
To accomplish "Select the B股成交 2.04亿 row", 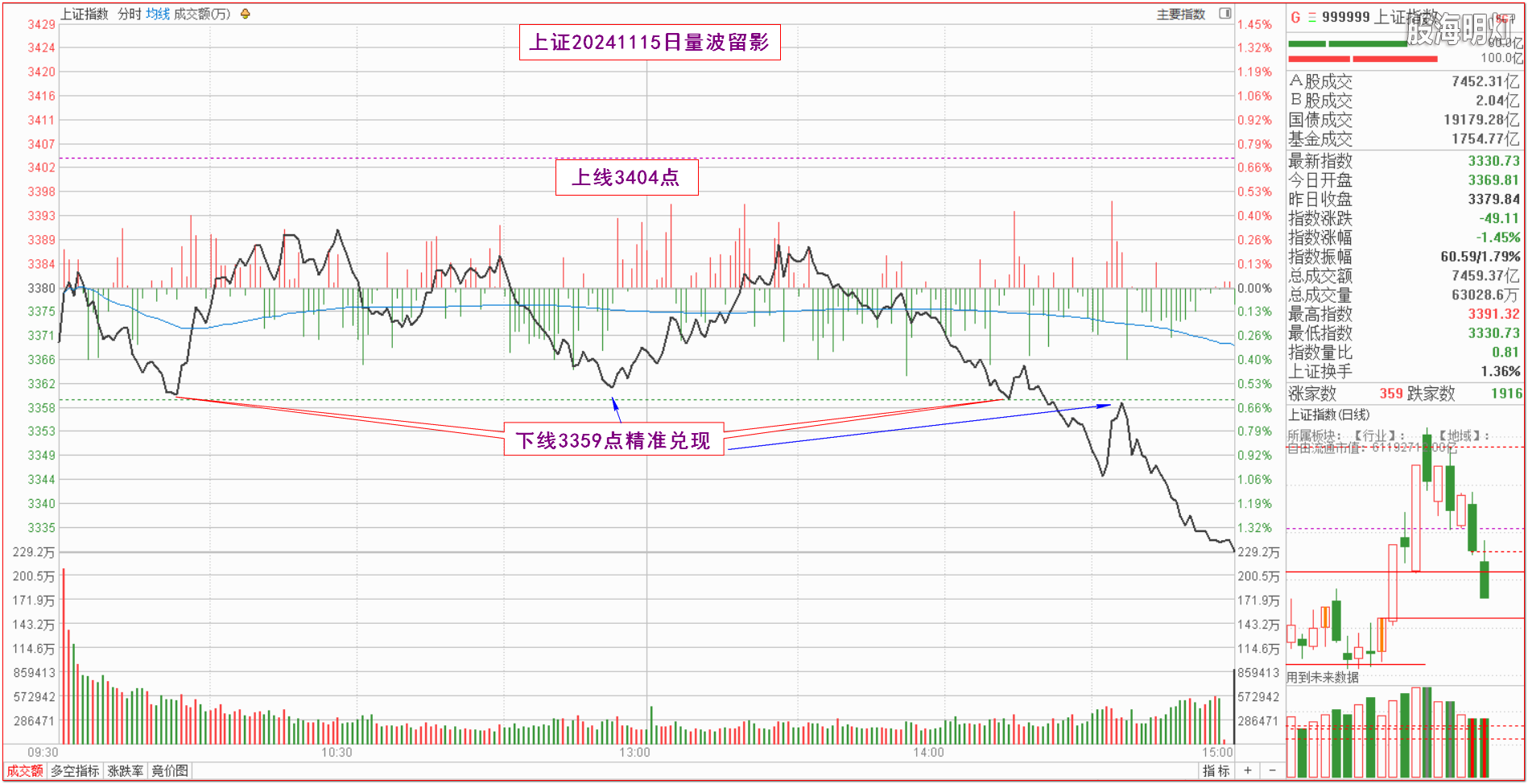I will (1405, 101).
